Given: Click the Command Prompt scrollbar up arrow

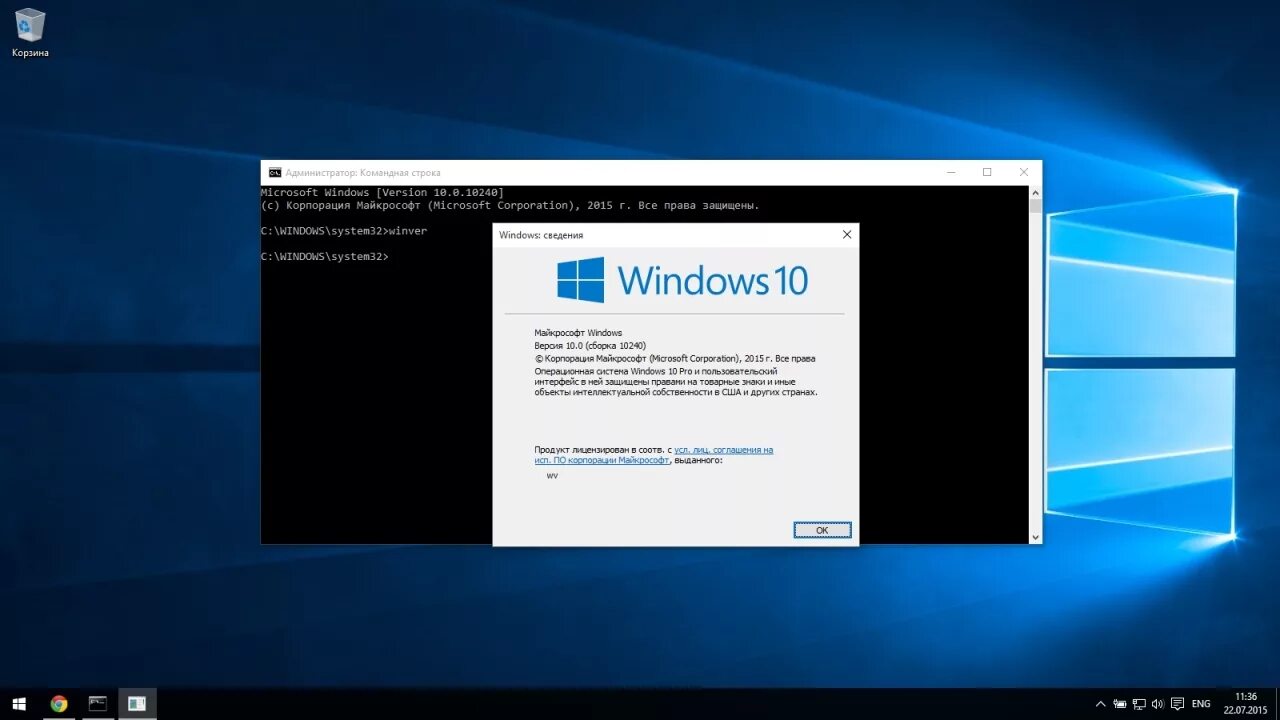Looking at the screenshot, I should (x=1035, y=192).
